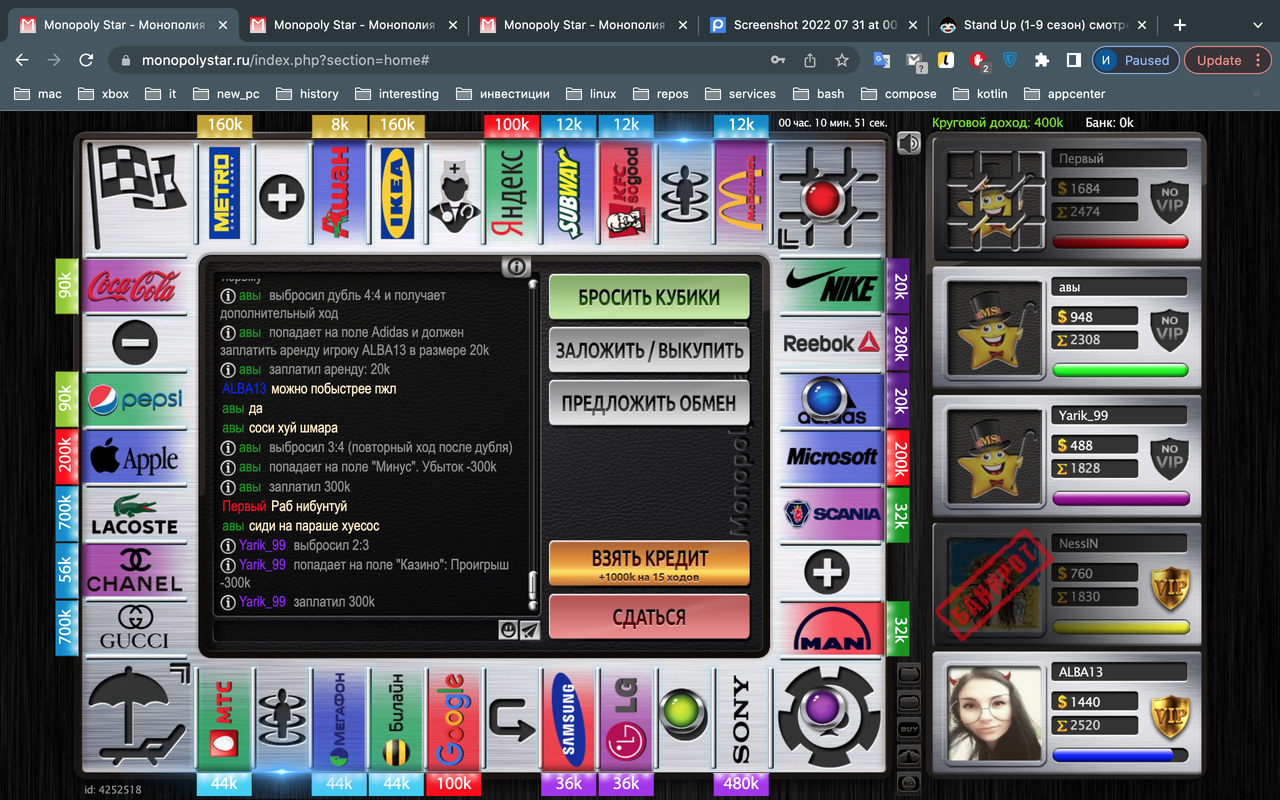
Task: Mute the game sound speaker icon
Action: [x=908, y=144]
